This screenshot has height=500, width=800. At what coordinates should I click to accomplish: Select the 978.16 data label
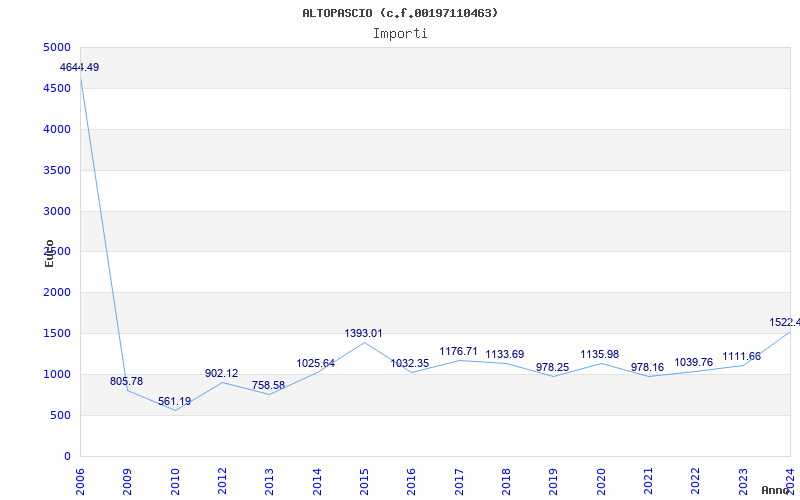click(x=647, y=367)
